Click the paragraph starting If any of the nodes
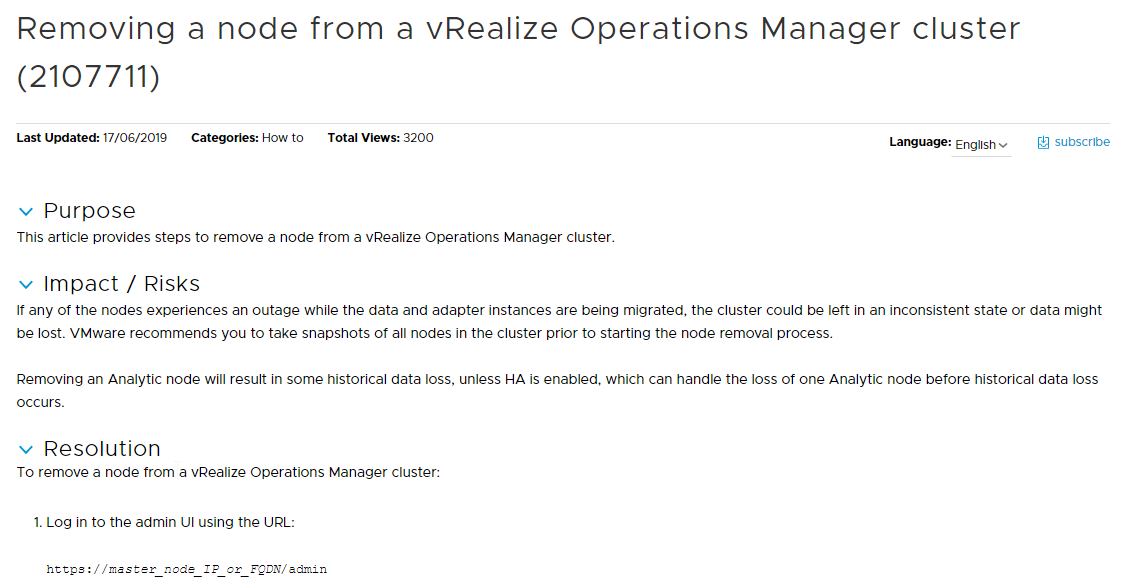1128x578 pixels. pos(559,322)
